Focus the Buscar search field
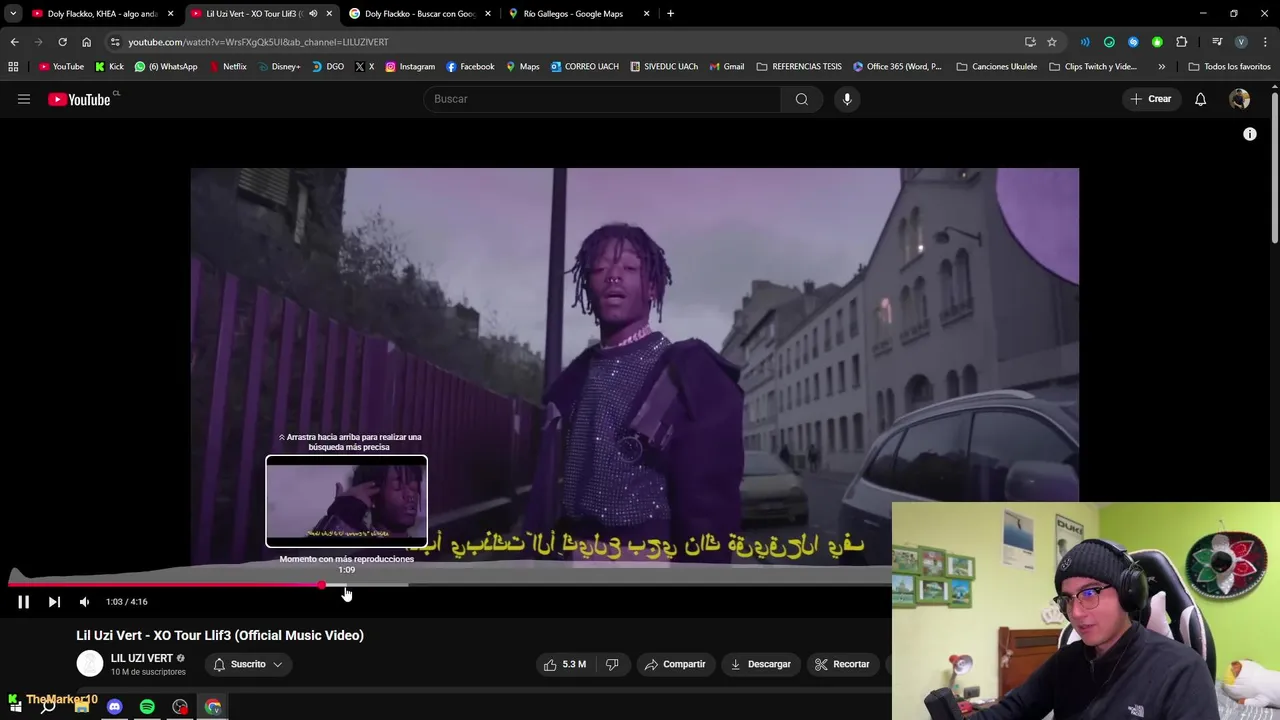Image resolution: width=1280 pixels, height=720 pixels. point(602,99)
